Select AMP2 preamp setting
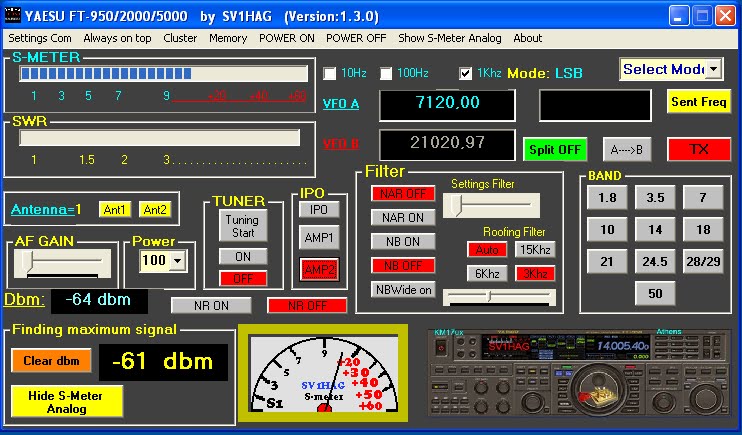 [319, 270]
